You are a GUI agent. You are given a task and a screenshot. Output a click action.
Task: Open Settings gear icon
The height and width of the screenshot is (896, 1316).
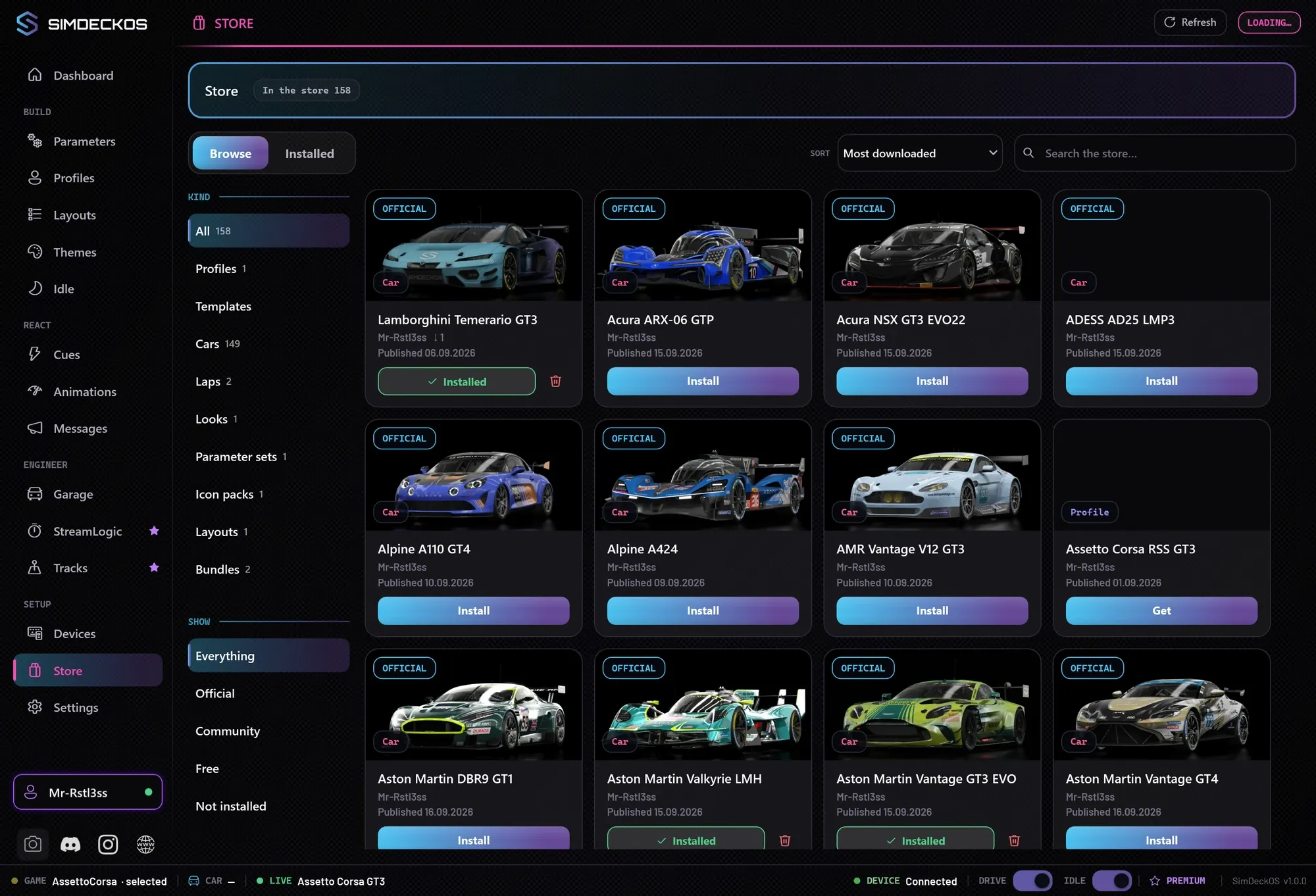[x=35, y=707]
